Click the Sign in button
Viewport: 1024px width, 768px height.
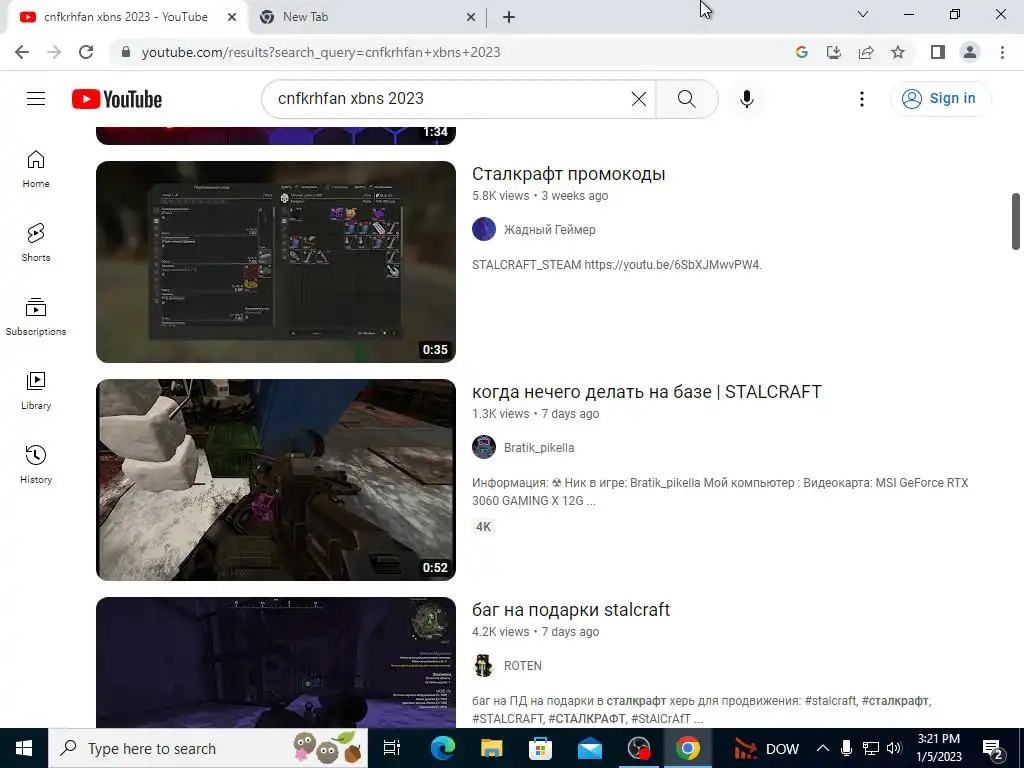[940, 99]
